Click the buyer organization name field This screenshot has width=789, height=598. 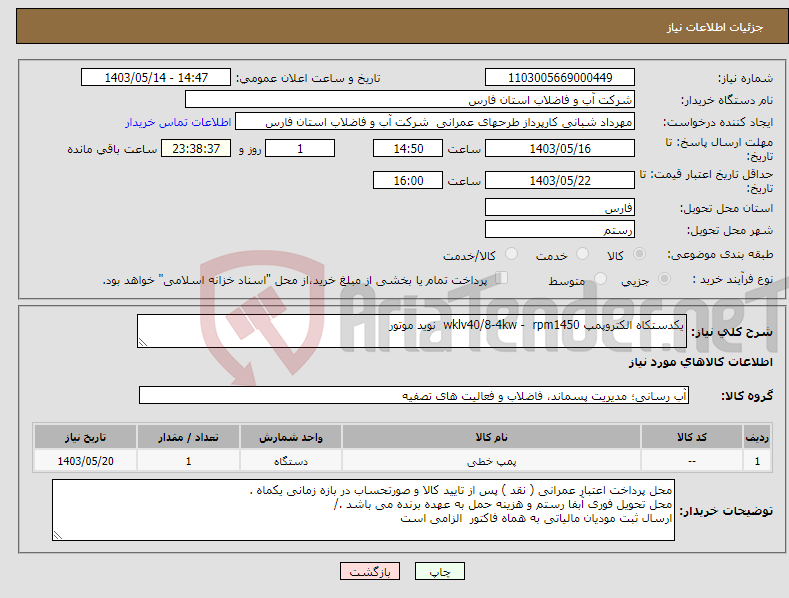click(410, 100)
